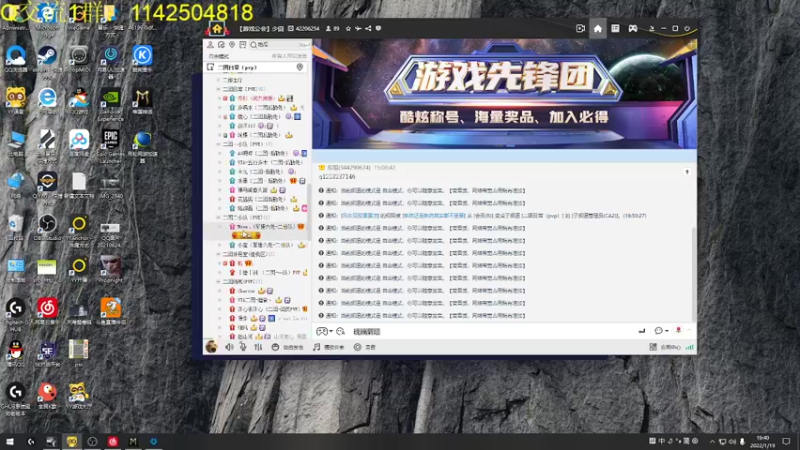Send message with the enter arrow icon
Screen dimensions: 800x450
click(642, 331)
